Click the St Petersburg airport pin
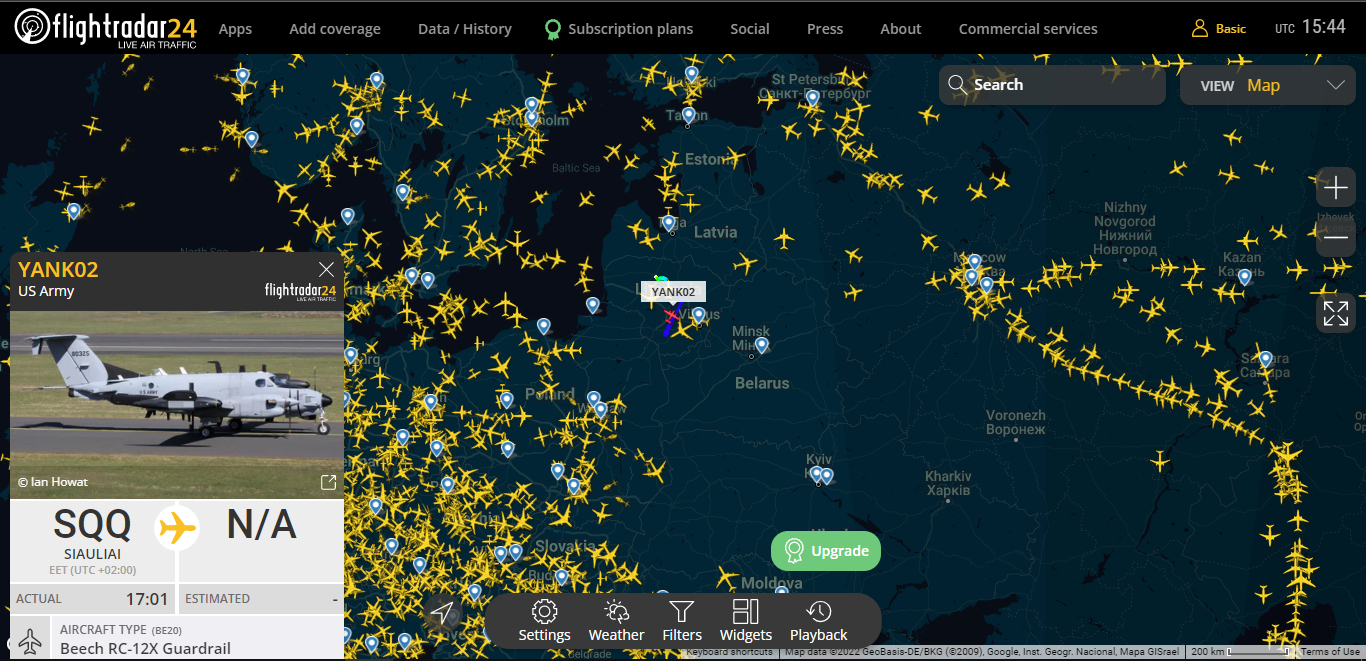Screen dimensions: 1366x661 [812, 97]
